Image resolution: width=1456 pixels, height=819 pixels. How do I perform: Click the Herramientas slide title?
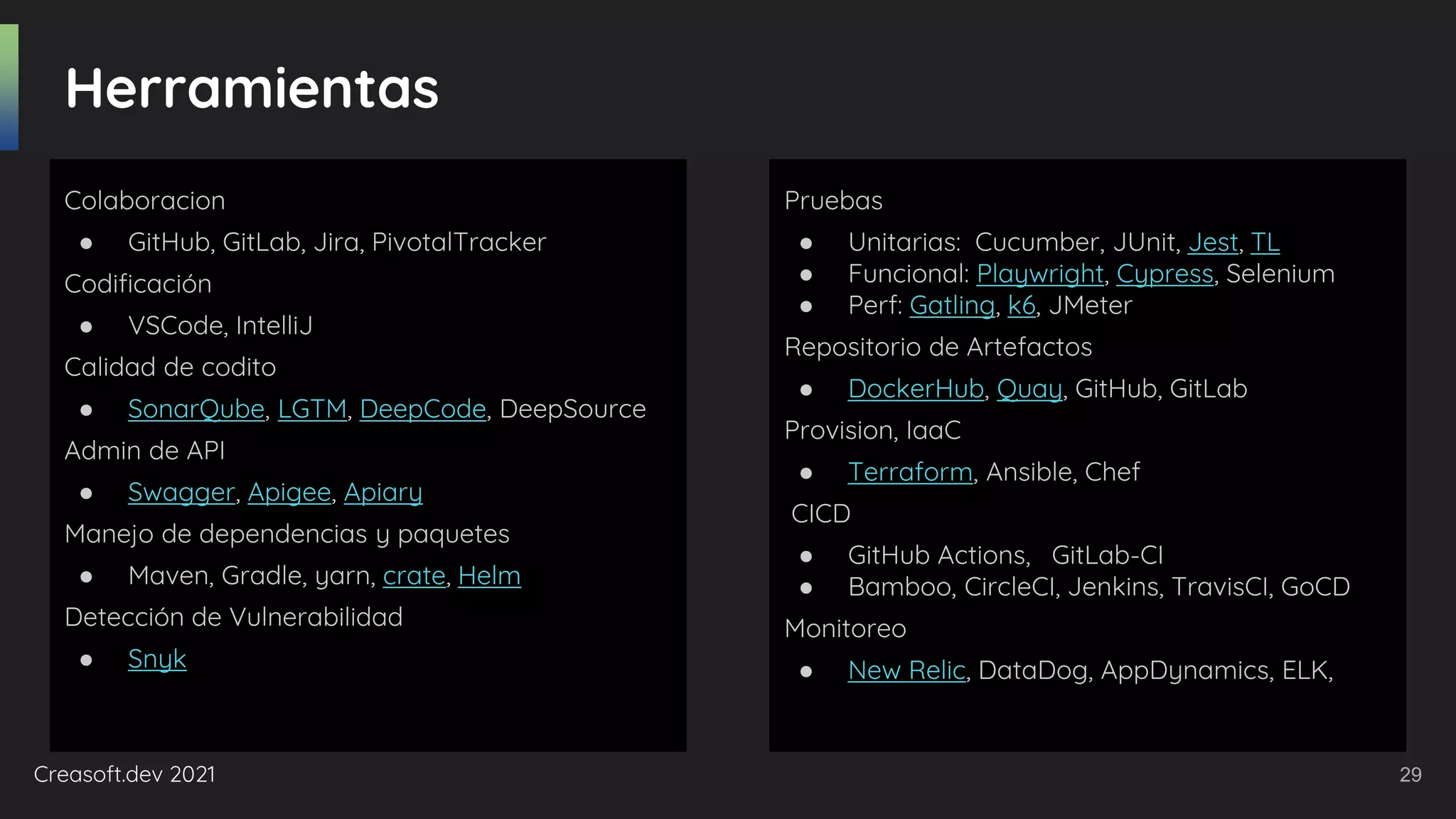(252, 88)
